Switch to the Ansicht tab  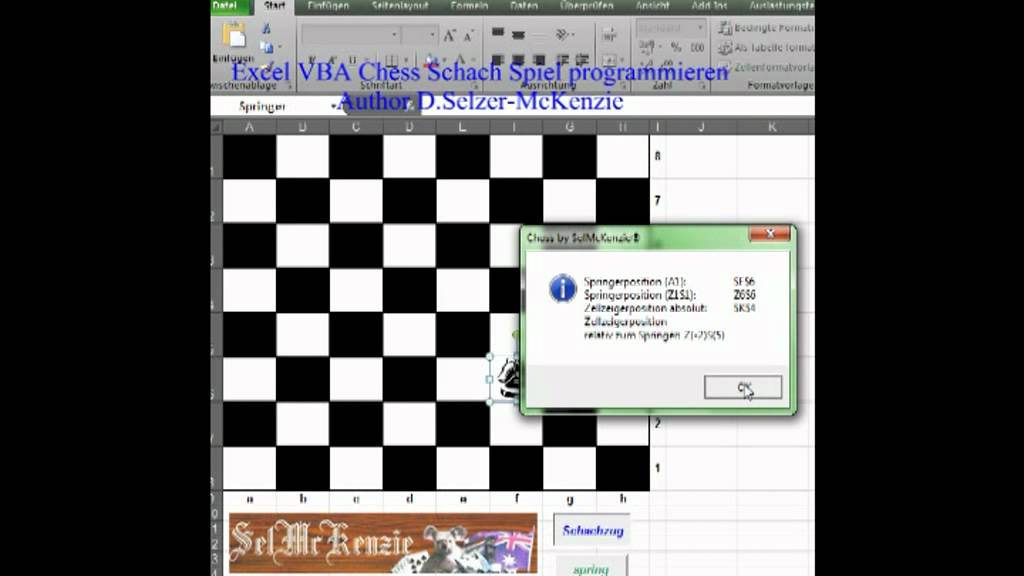[x=652, y=6]
